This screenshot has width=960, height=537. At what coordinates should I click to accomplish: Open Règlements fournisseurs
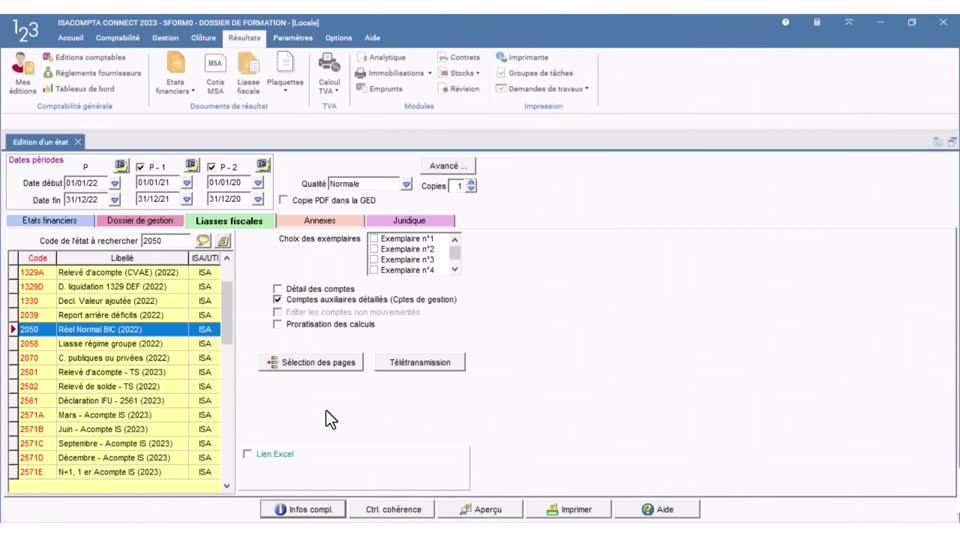[92, 73]
